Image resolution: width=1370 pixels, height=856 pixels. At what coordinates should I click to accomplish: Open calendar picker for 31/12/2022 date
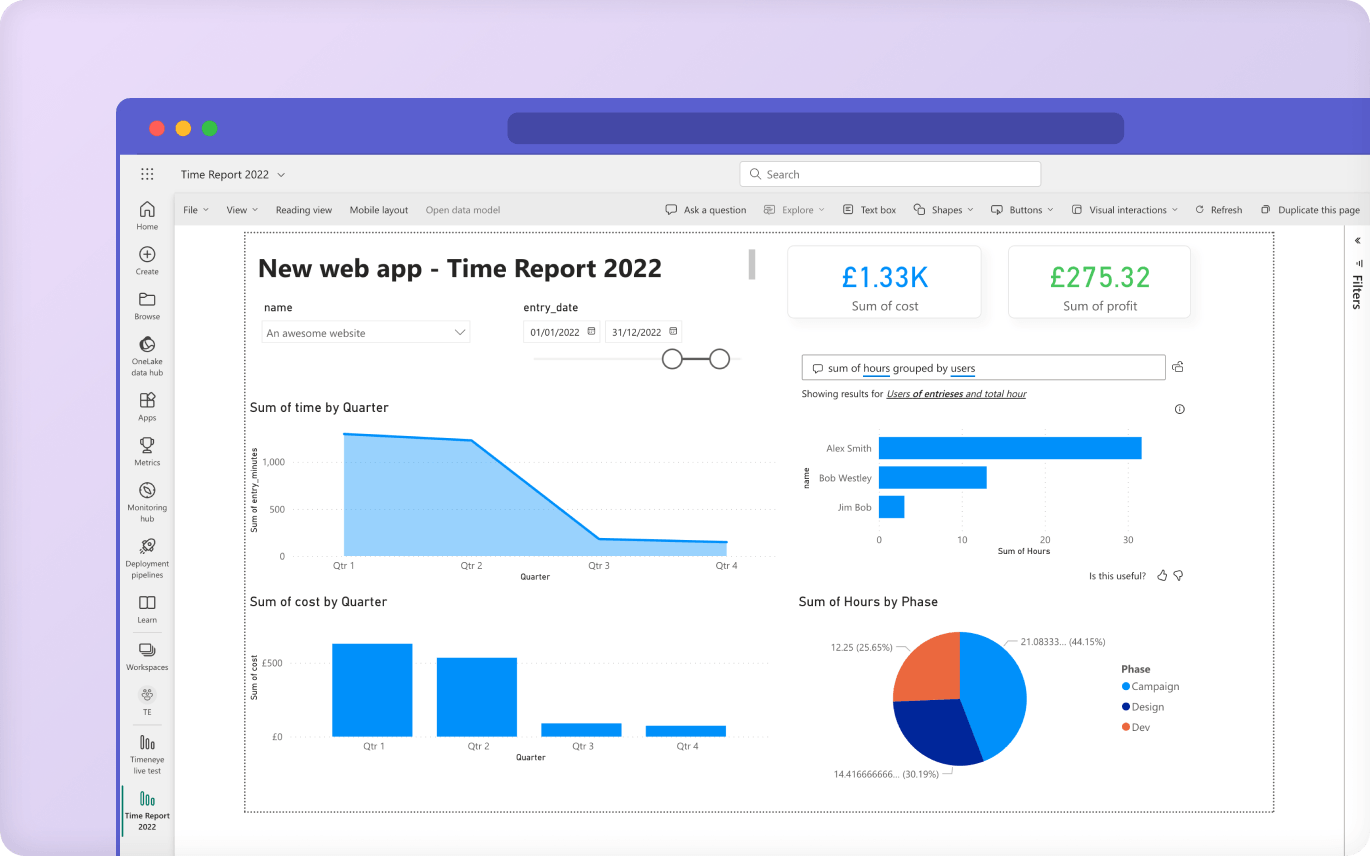[x=673, y=331]
